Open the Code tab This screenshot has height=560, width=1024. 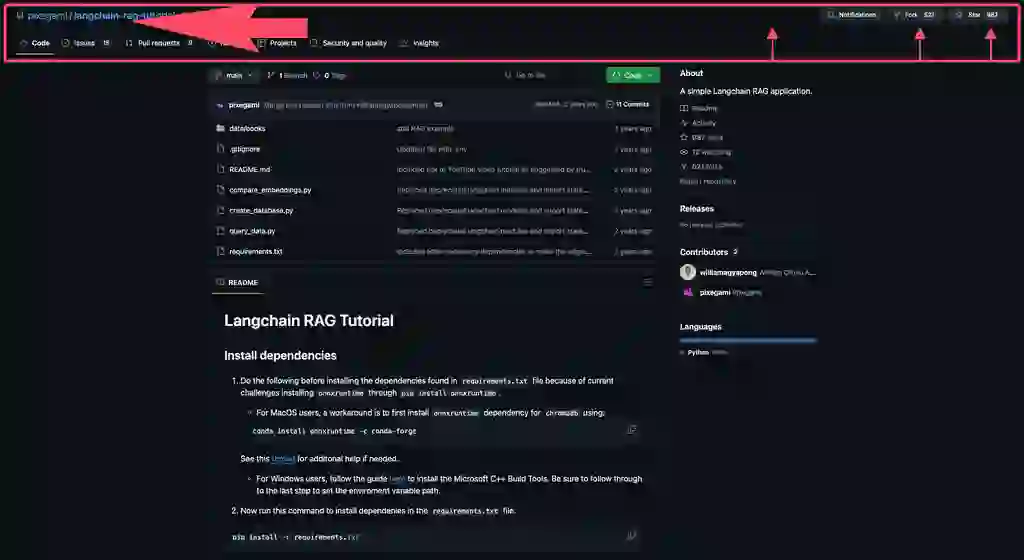click(x=35, y=43)
